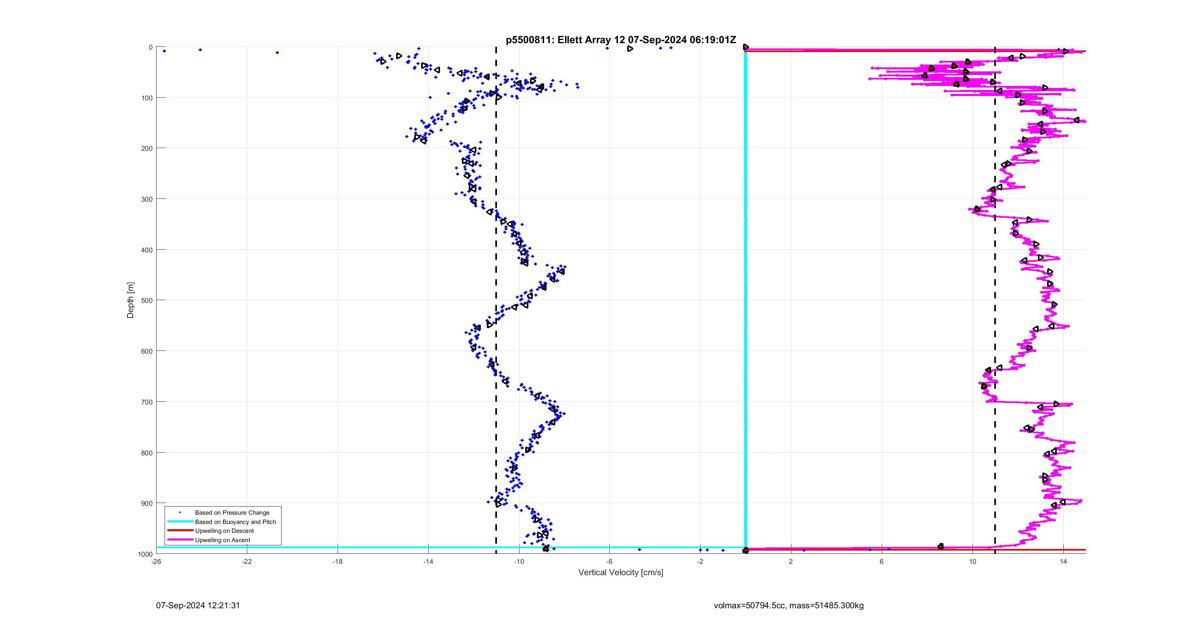Click velocity tick label "2"
The image size is (1200, 622).
(x=791, y=562)
